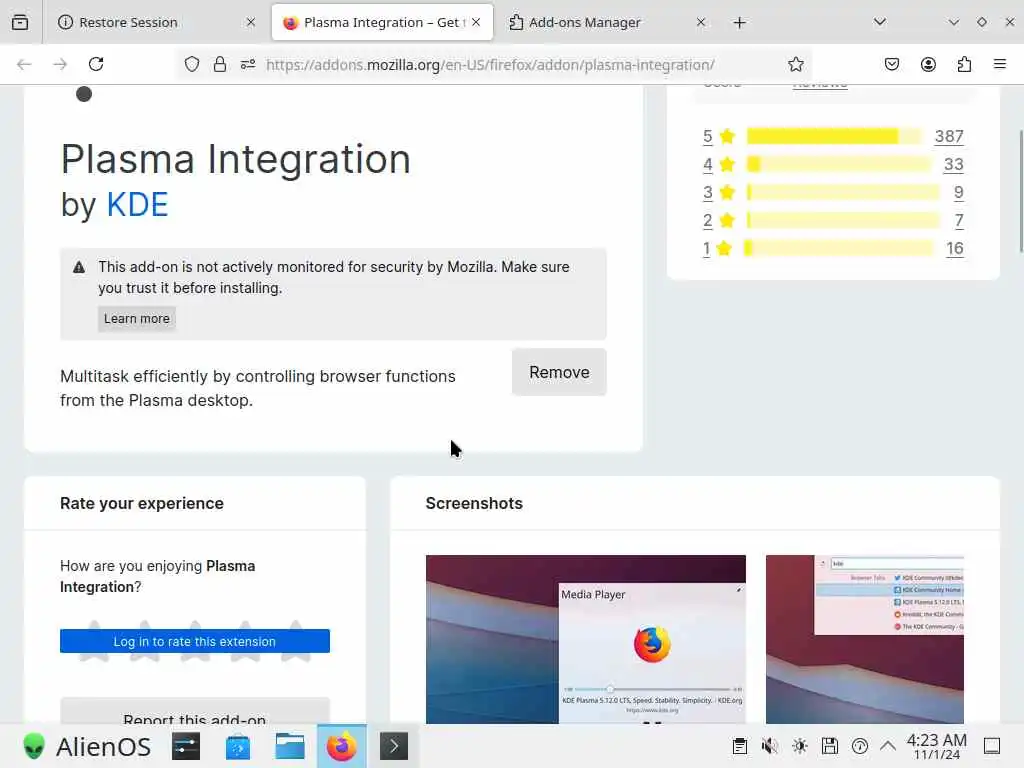The image size is (1024, 768).
Task: Launch Discover software center icon
Action: 238,746
